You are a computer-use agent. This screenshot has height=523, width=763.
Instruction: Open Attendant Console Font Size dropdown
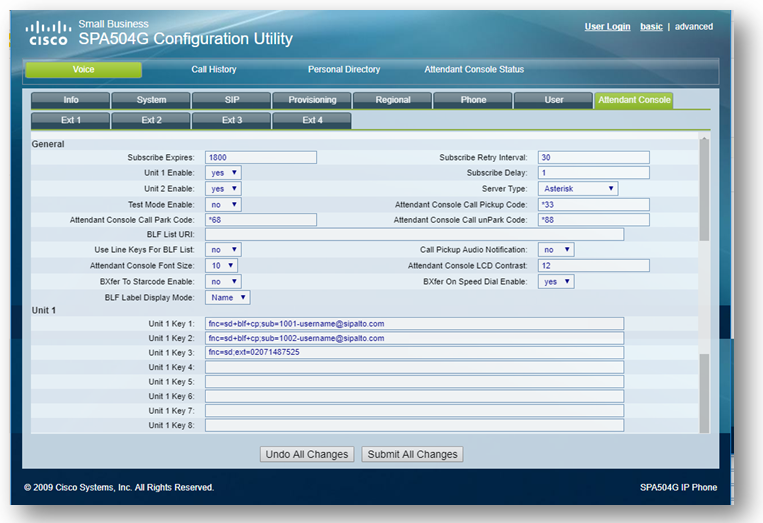[221, 266]
